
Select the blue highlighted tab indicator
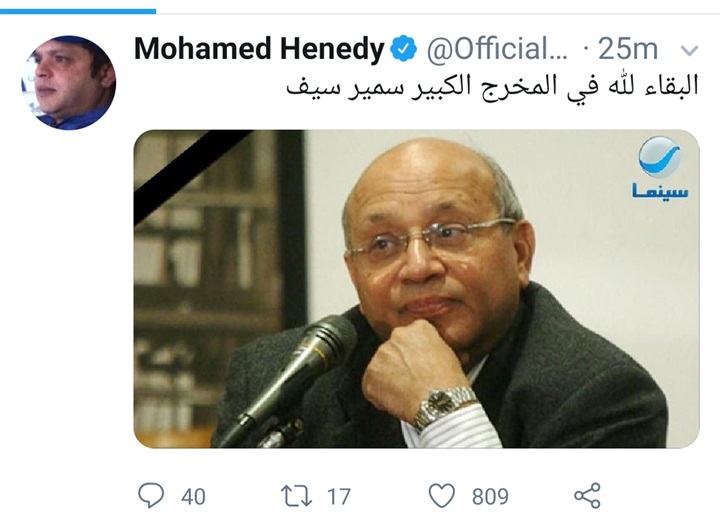coord(78,11)
